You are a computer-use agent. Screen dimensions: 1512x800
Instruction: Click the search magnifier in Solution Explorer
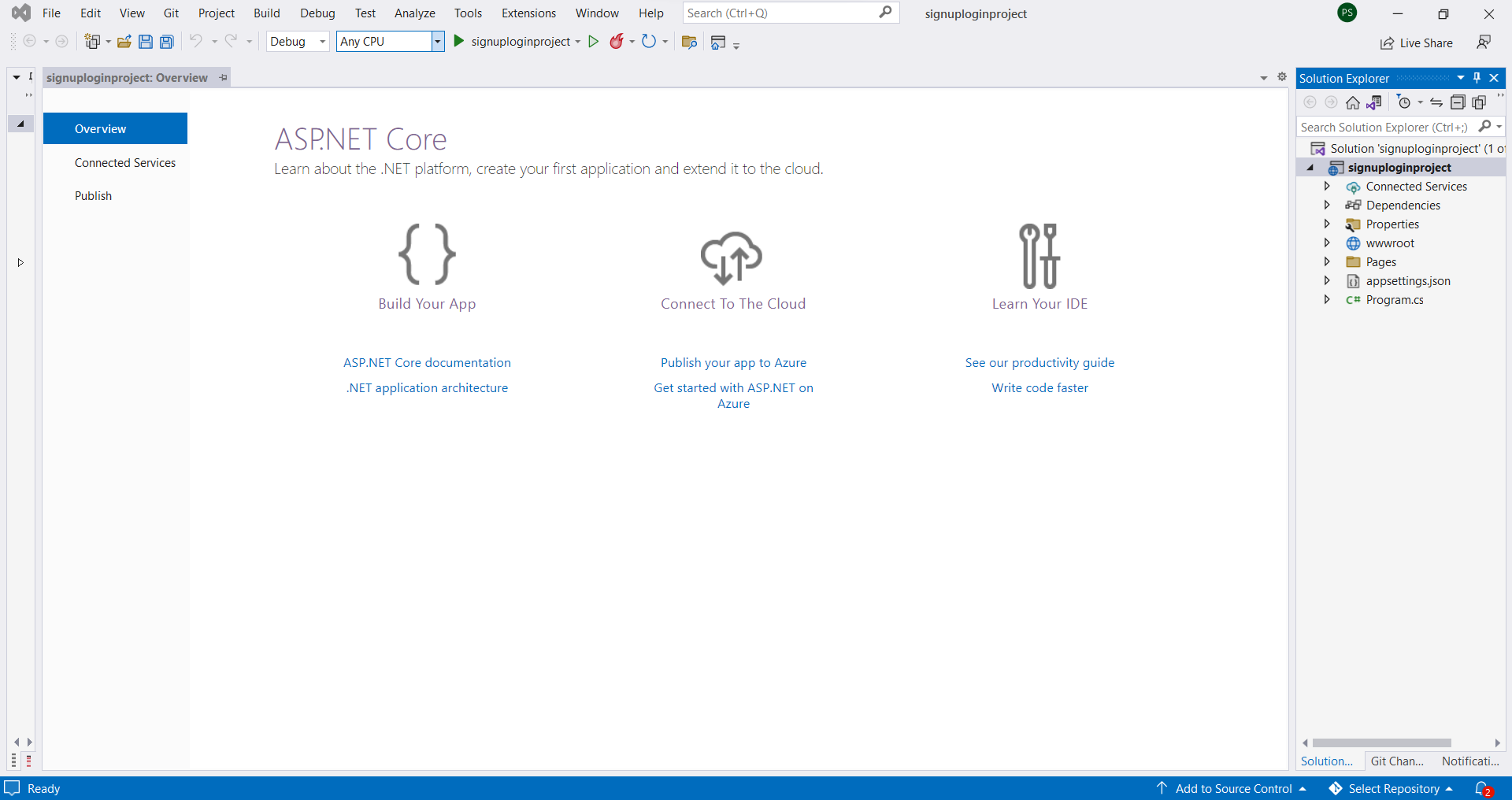(x=1485, y=126)
